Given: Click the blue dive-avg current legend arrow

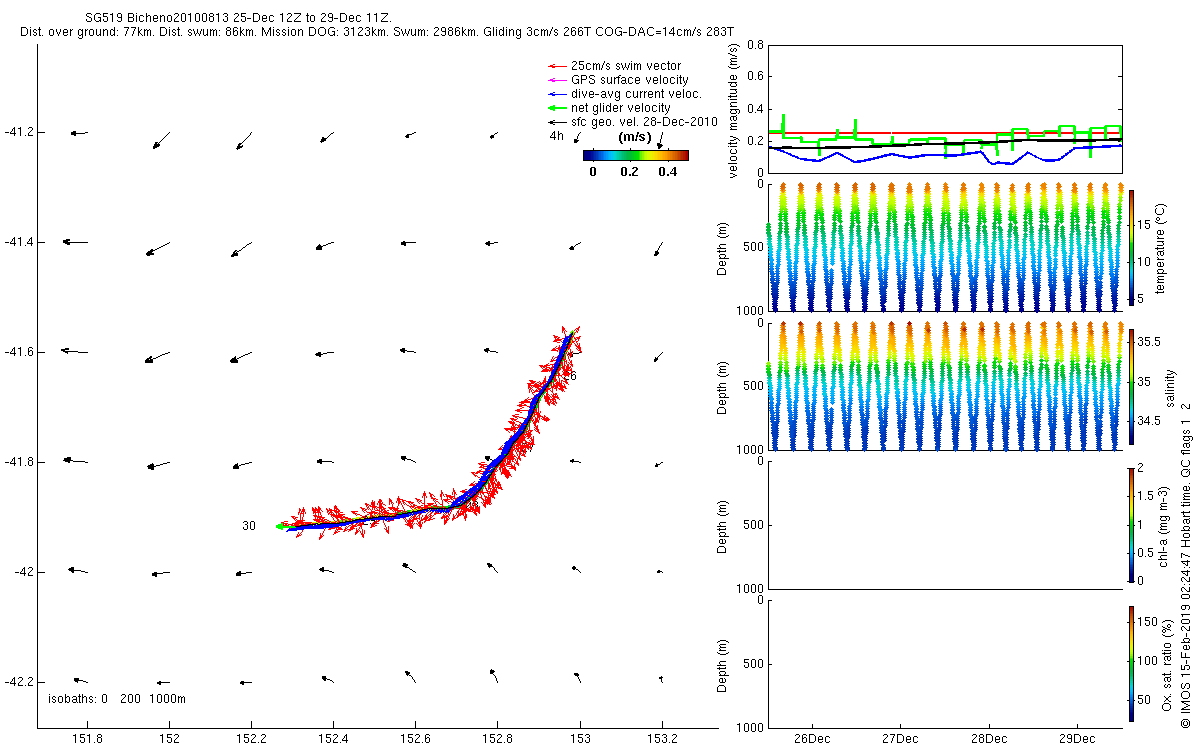Looking at the screenshot, I should 556,94.
